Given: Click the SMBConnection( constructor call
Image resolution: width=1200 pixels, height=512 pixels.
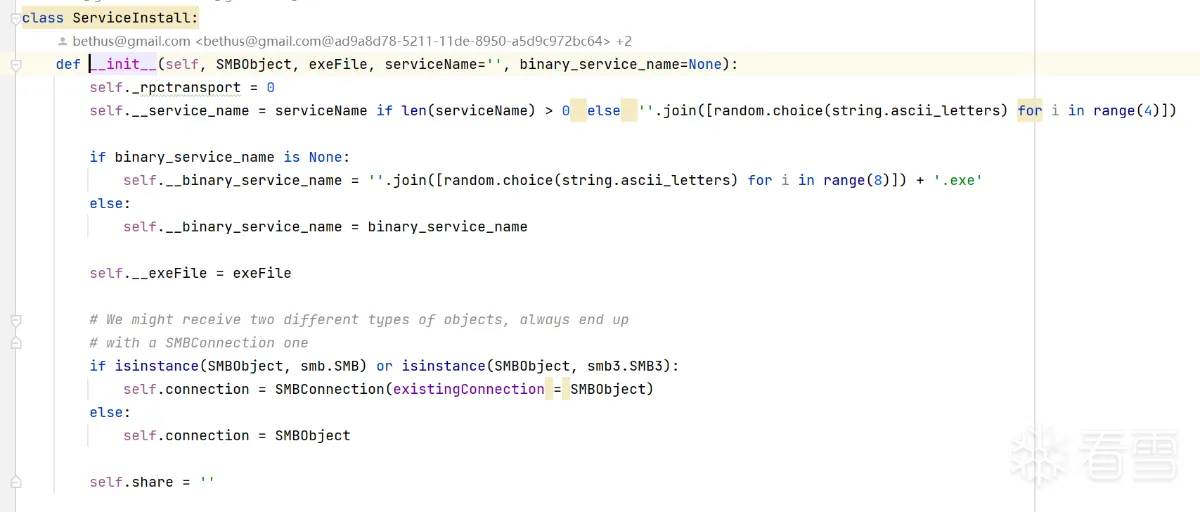Looking at the screenshot, I should coord(334,389).
